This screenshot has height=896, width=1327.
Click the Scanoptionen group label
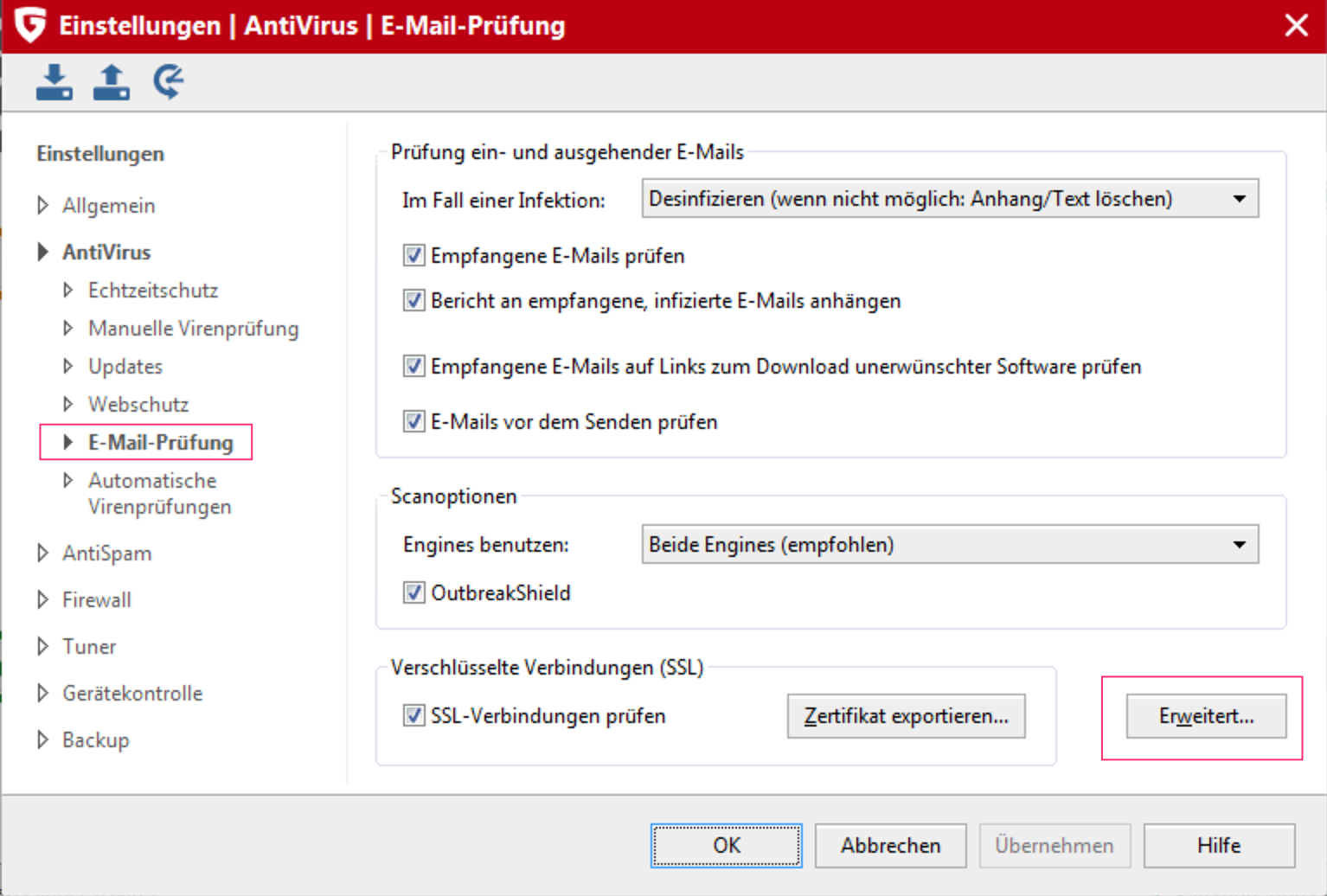pos(453,496)
